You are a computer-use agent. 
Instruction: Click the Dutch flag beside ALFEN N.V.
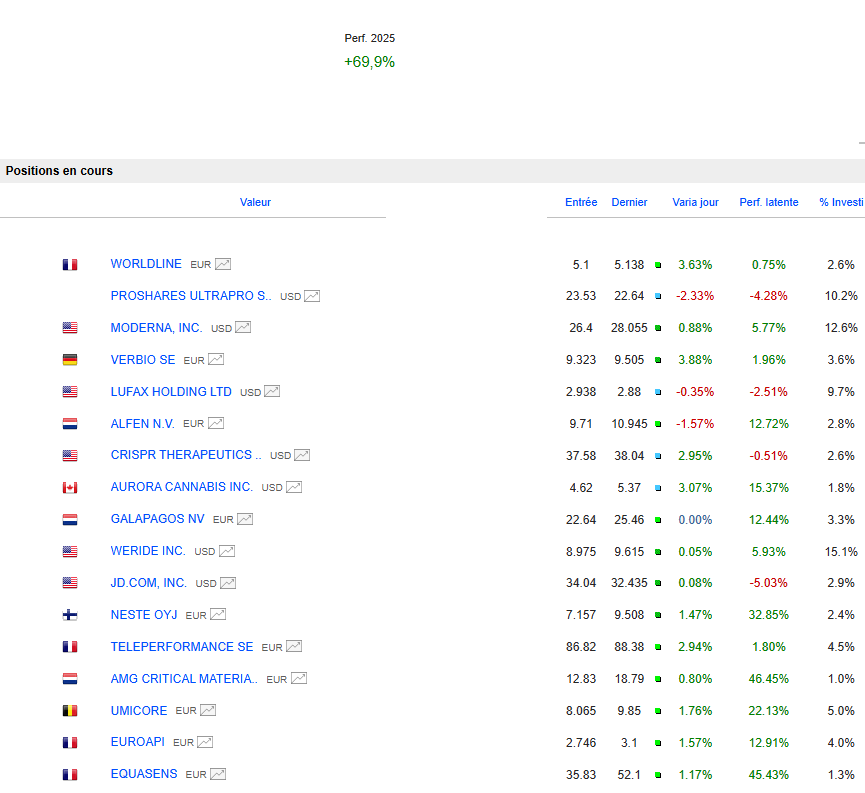pyautogui.click(x=70, y=424)
